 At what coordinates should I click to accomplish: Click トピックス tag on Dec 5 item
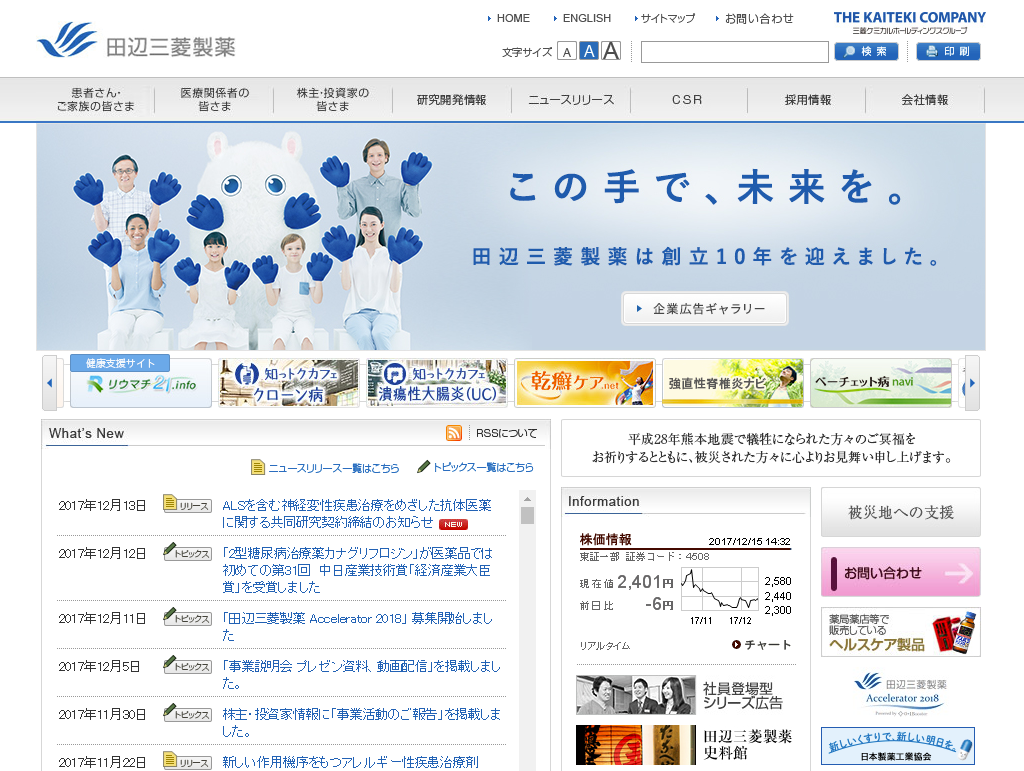187,665
